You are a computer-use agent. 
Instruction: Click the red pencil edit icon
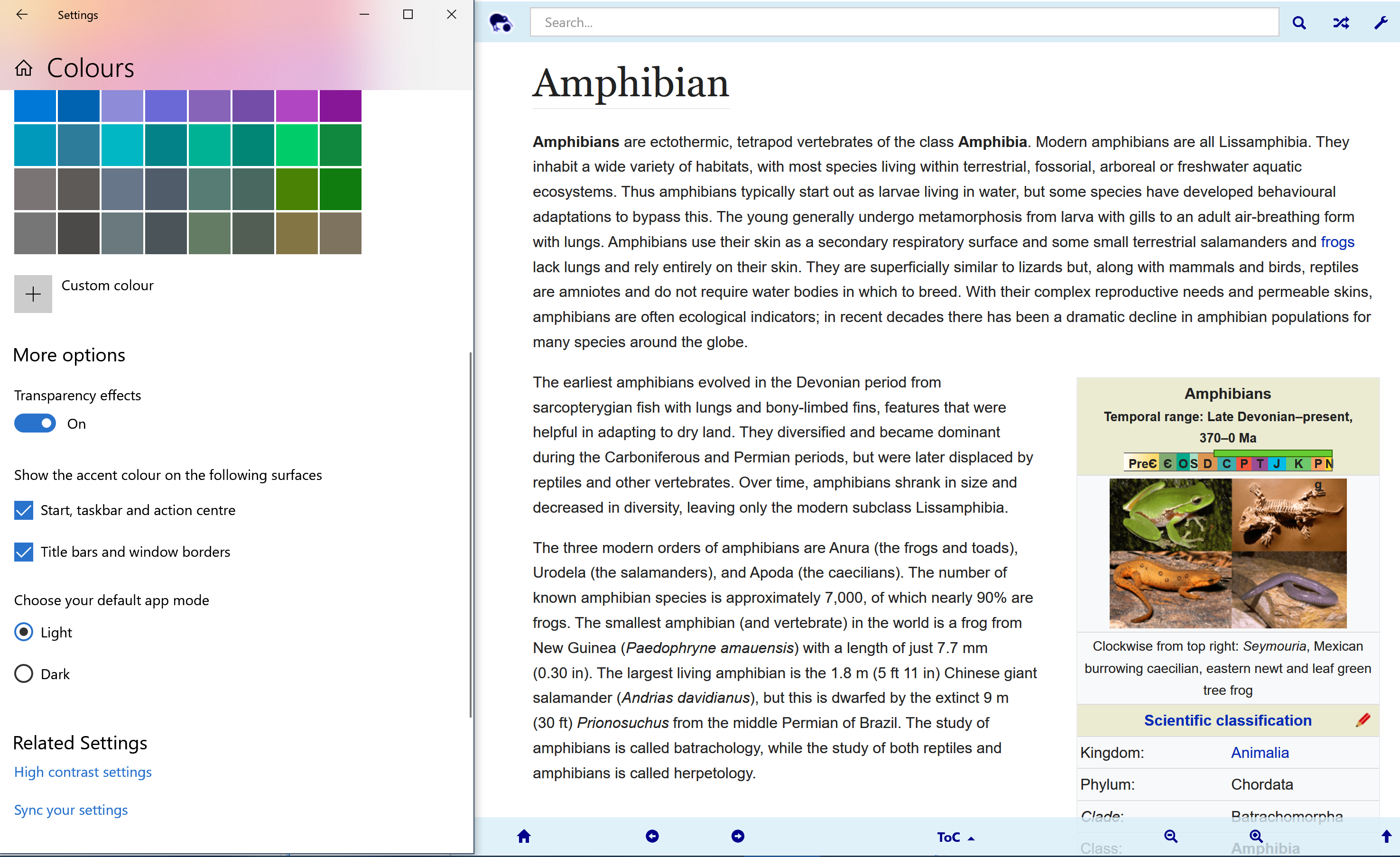pyautogui.click(x=1363, y=720)
